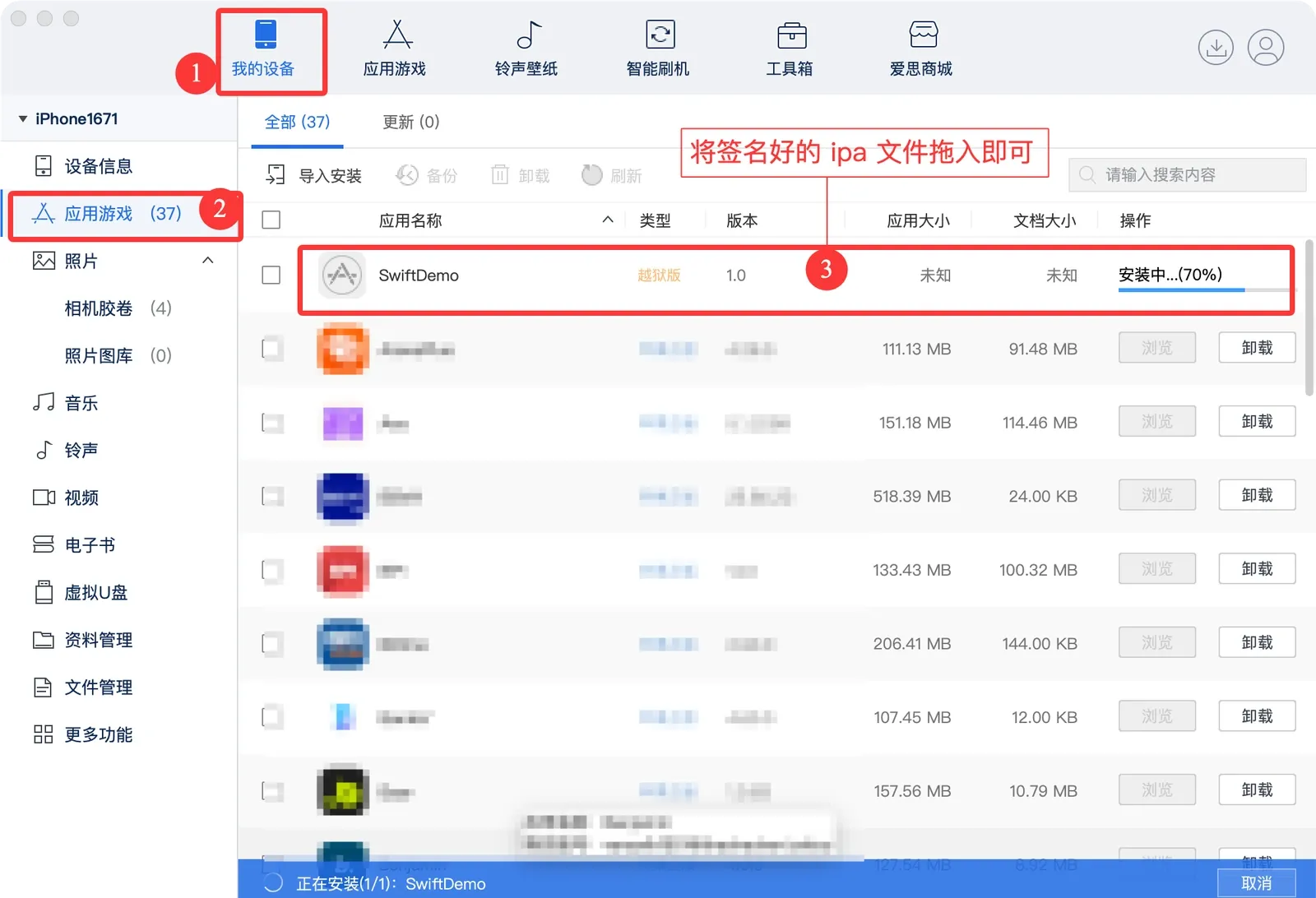Select 照片图库 (0) in the sidebar

118,355
